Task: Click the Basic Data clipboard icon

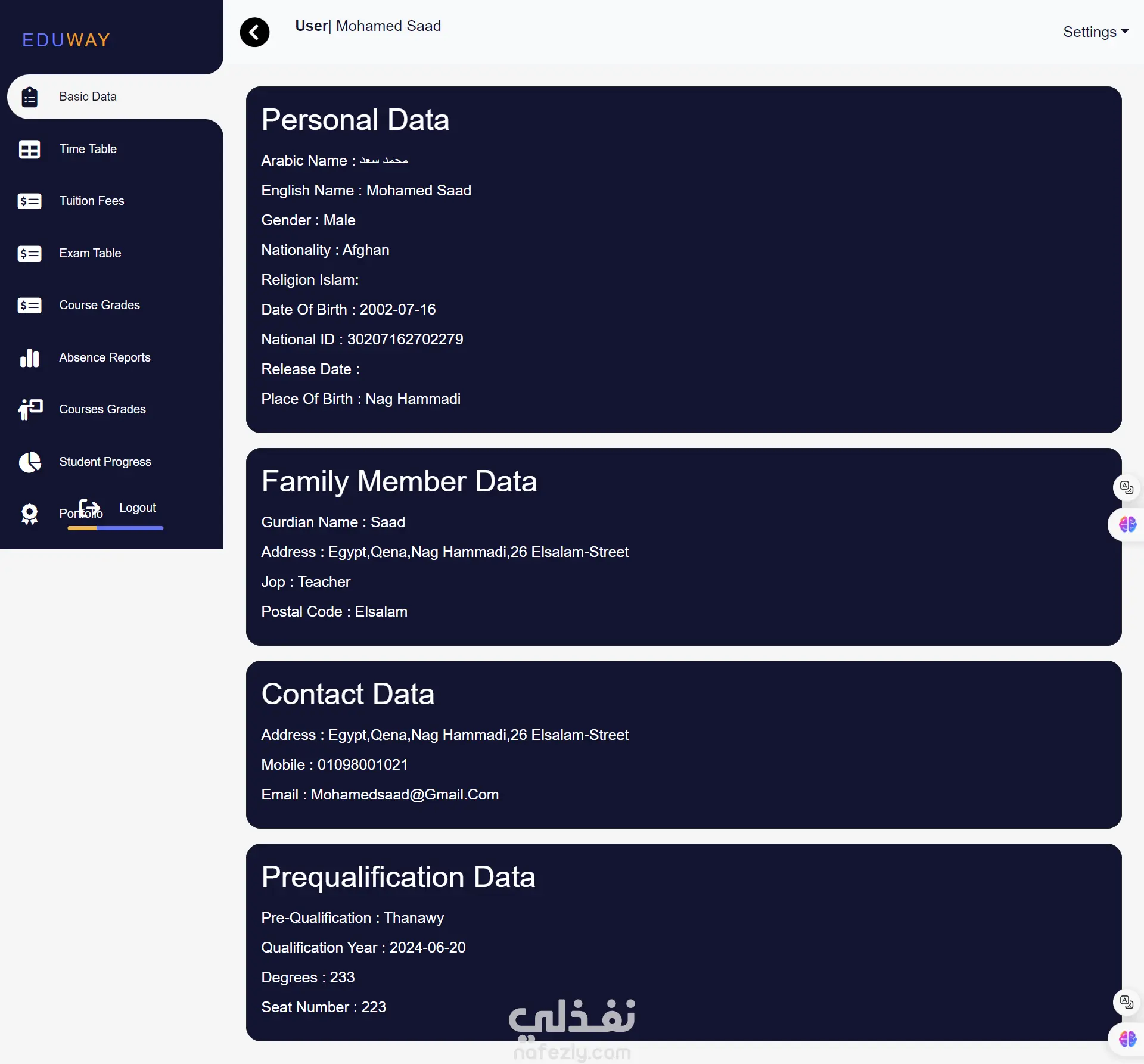Action: (29, 97)
